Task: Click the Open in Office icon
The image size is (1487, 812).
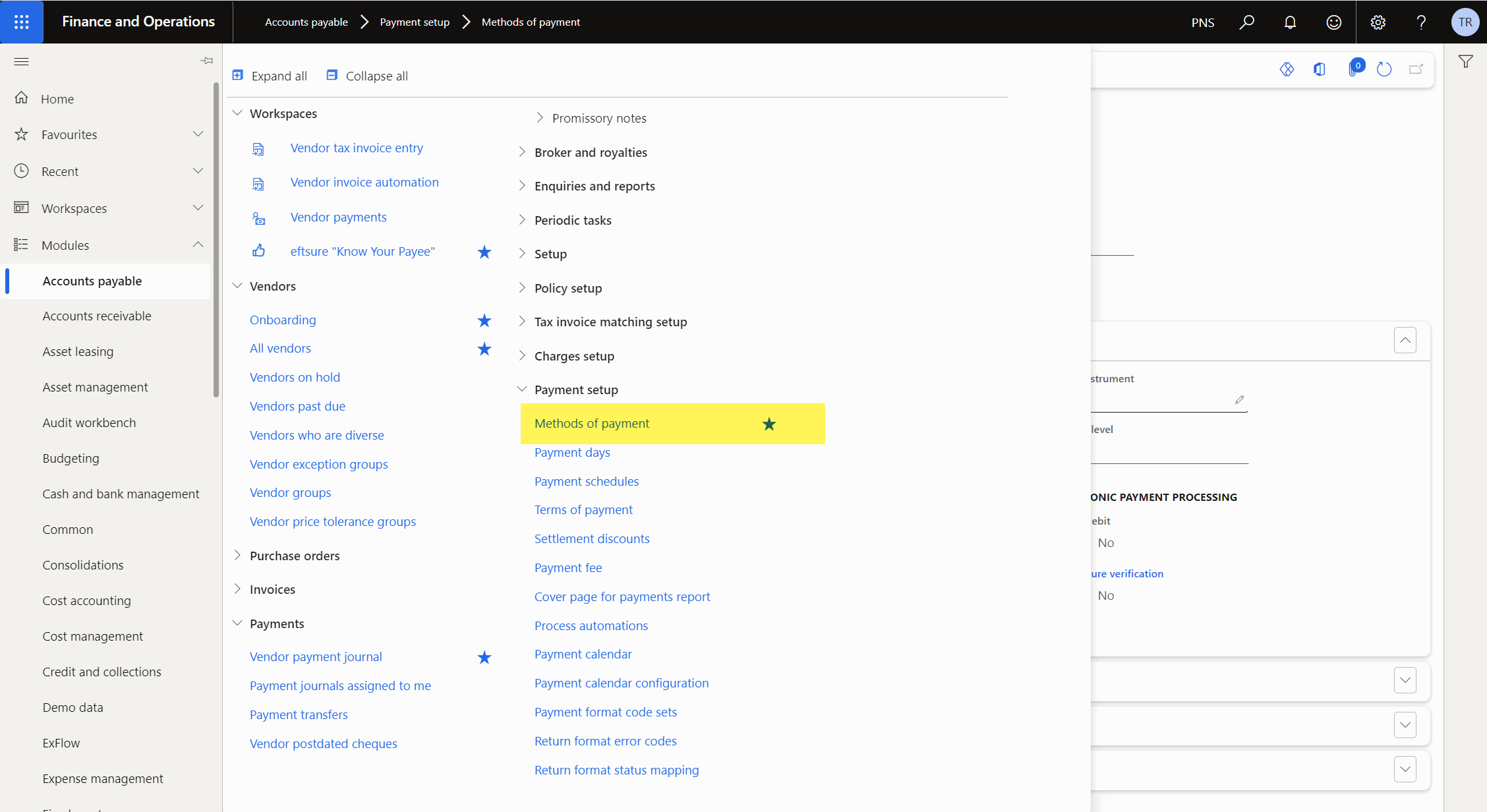Action: point(1319,69)
